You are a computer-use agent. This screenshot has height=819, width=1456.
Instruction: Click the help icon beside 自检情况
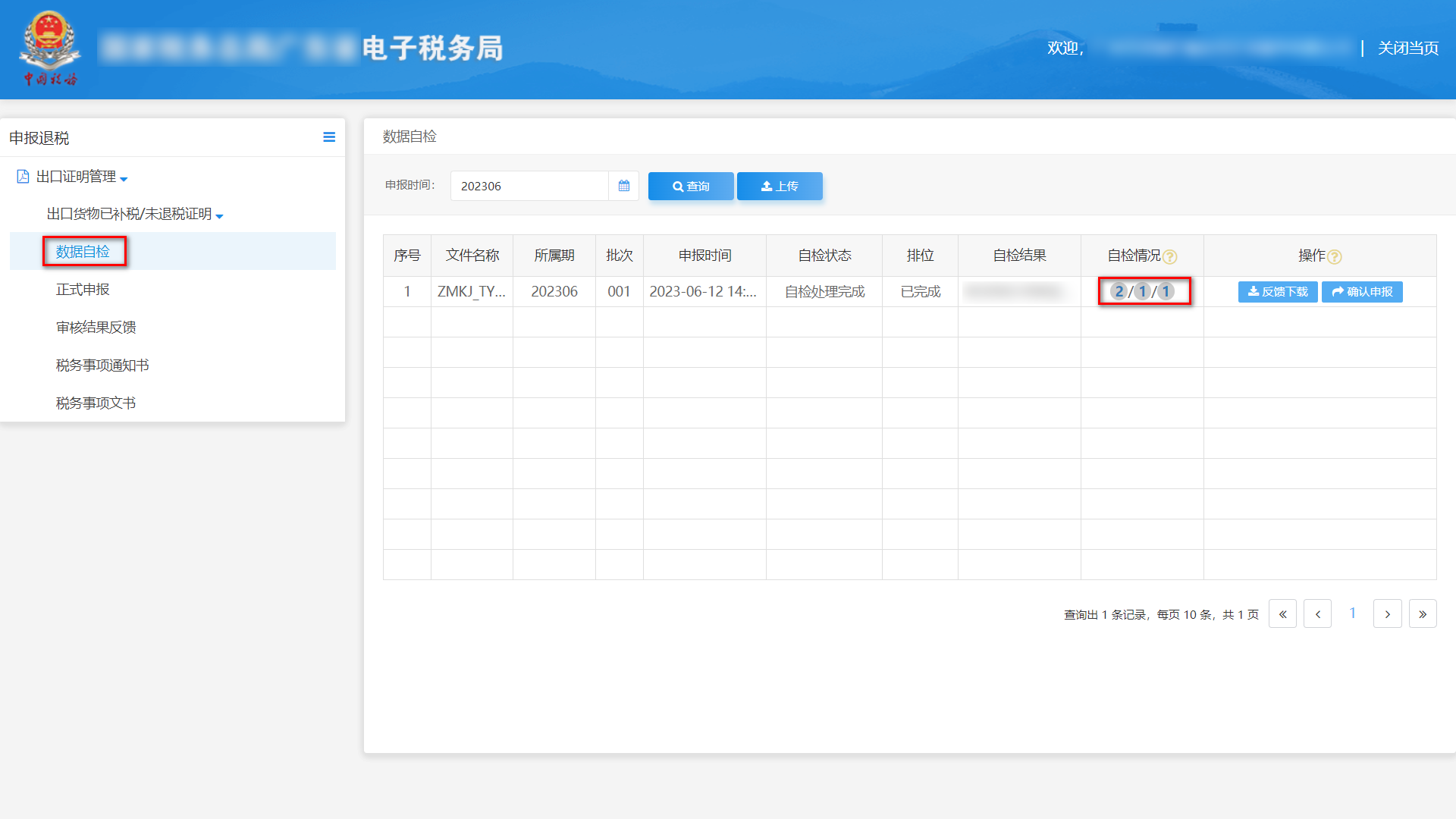pos(1170,257)
